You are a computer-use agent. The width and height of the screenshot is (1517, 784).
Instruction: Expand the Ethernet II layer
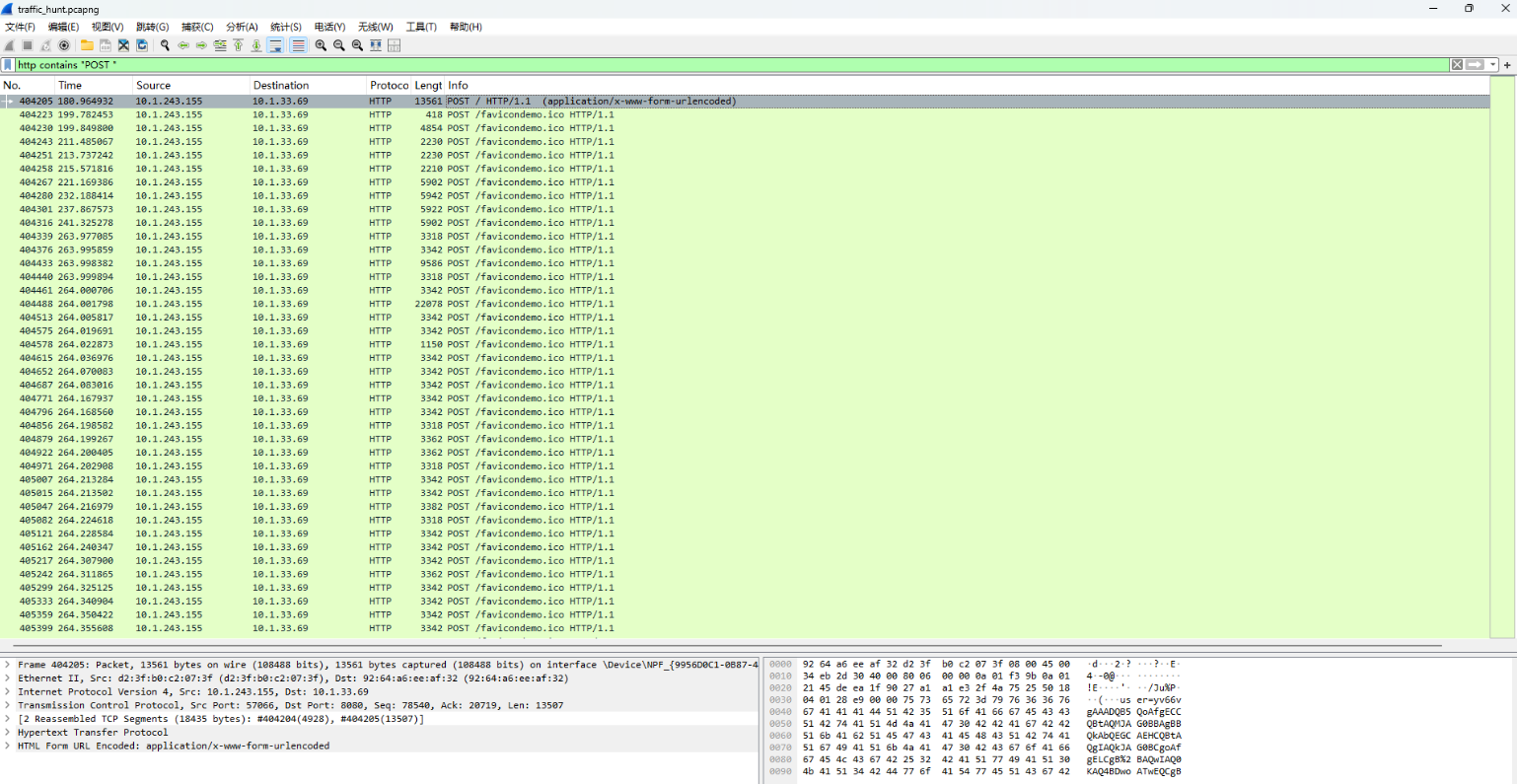(x=7, y=678)
